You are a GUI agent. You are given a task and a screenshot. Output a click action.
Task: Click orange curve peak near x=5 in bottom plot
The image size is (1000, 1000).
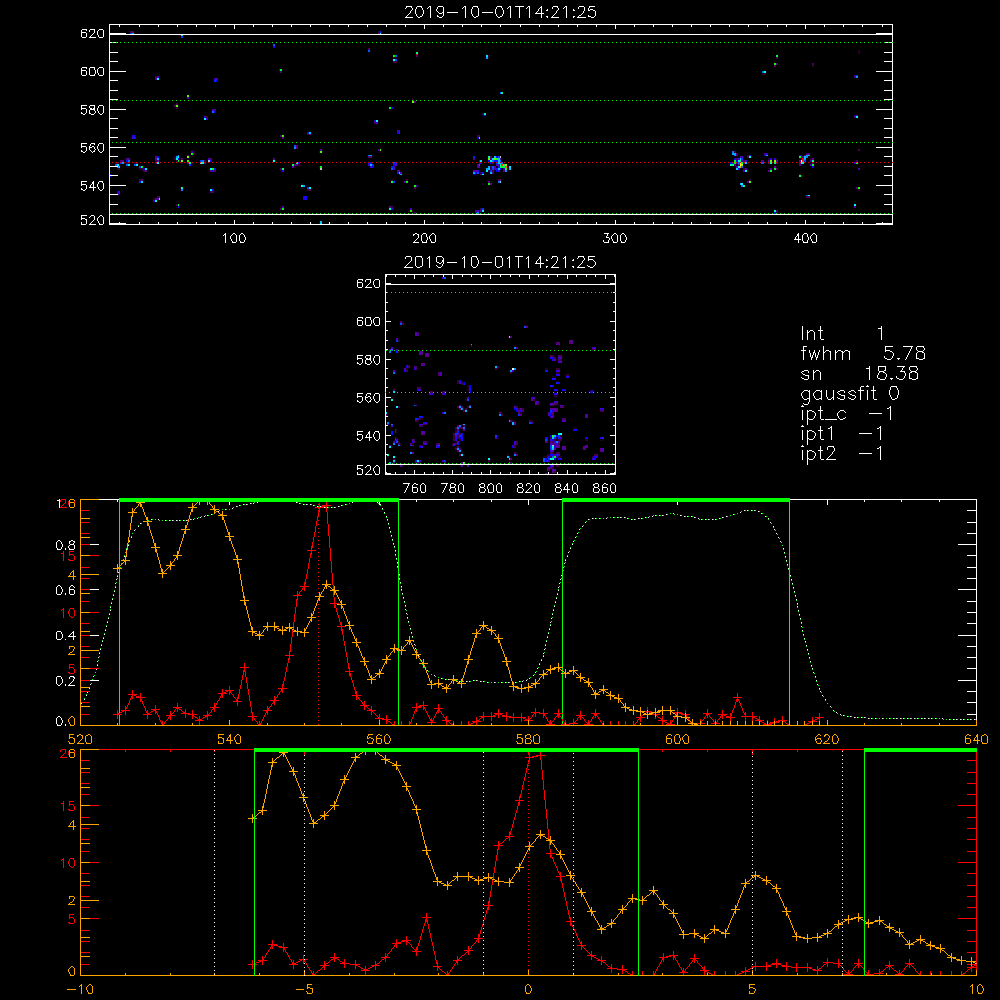pos(756,876)
